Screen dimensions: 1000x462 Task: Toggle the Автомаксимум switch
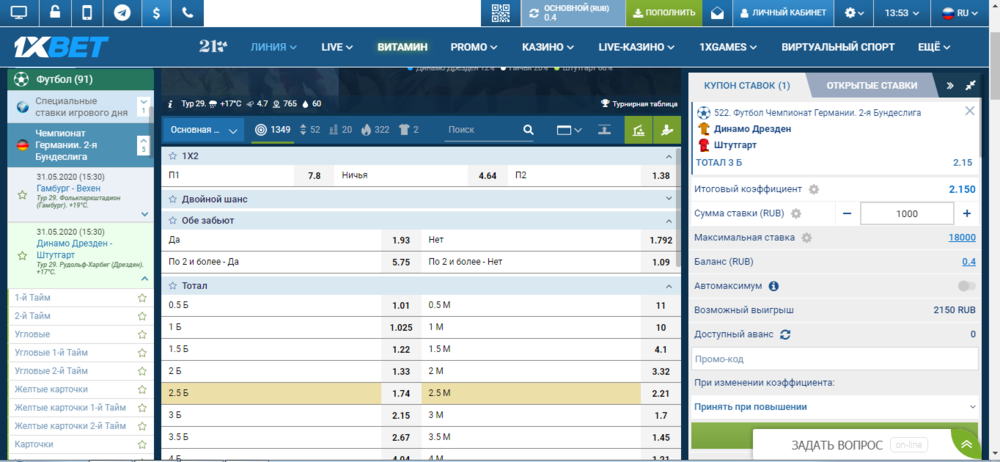(x=967, y=287)
